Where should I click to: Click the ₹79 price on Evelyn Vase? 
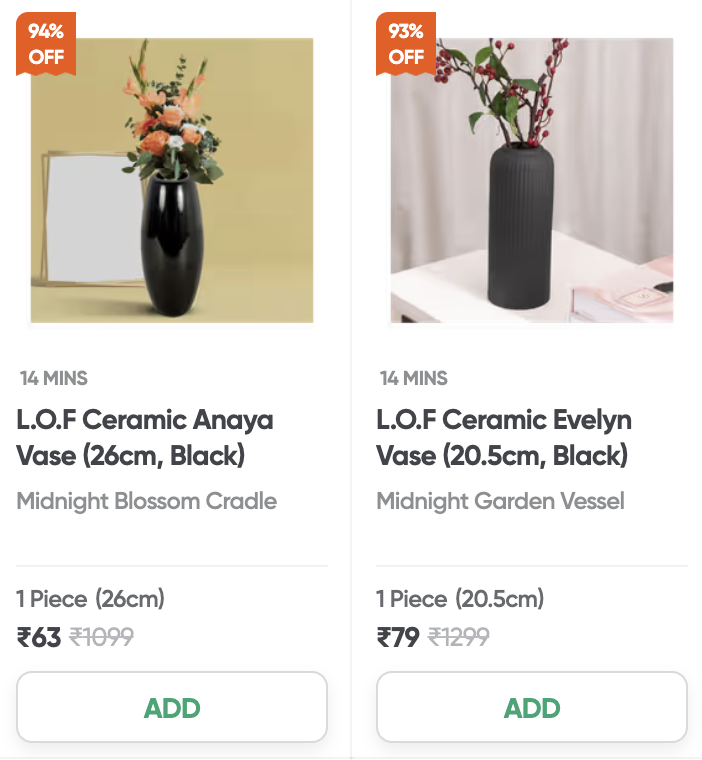click(x=398, y=637)
